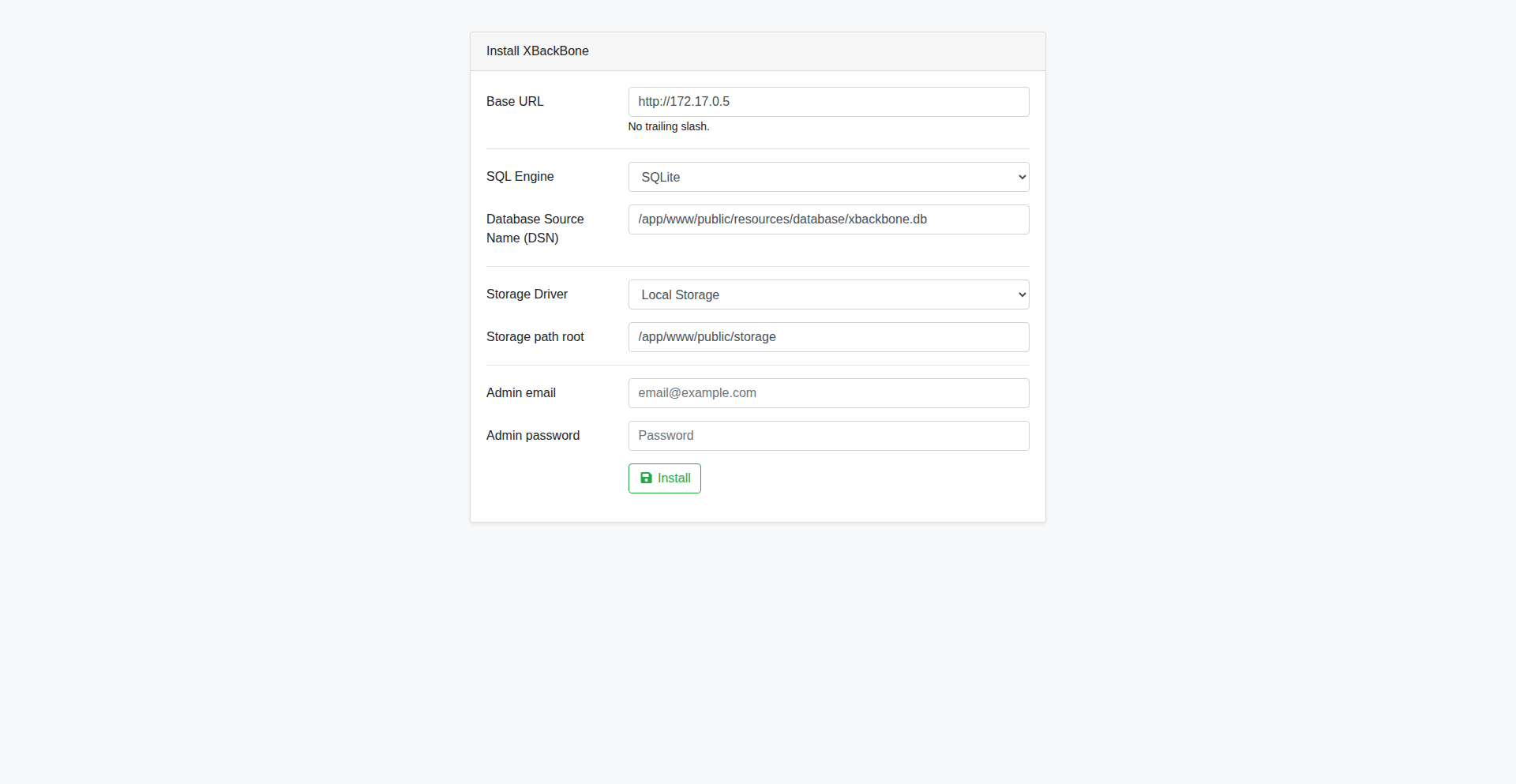Click the Storage path root label
The image size is (1516, 784).
pos(535,337)
